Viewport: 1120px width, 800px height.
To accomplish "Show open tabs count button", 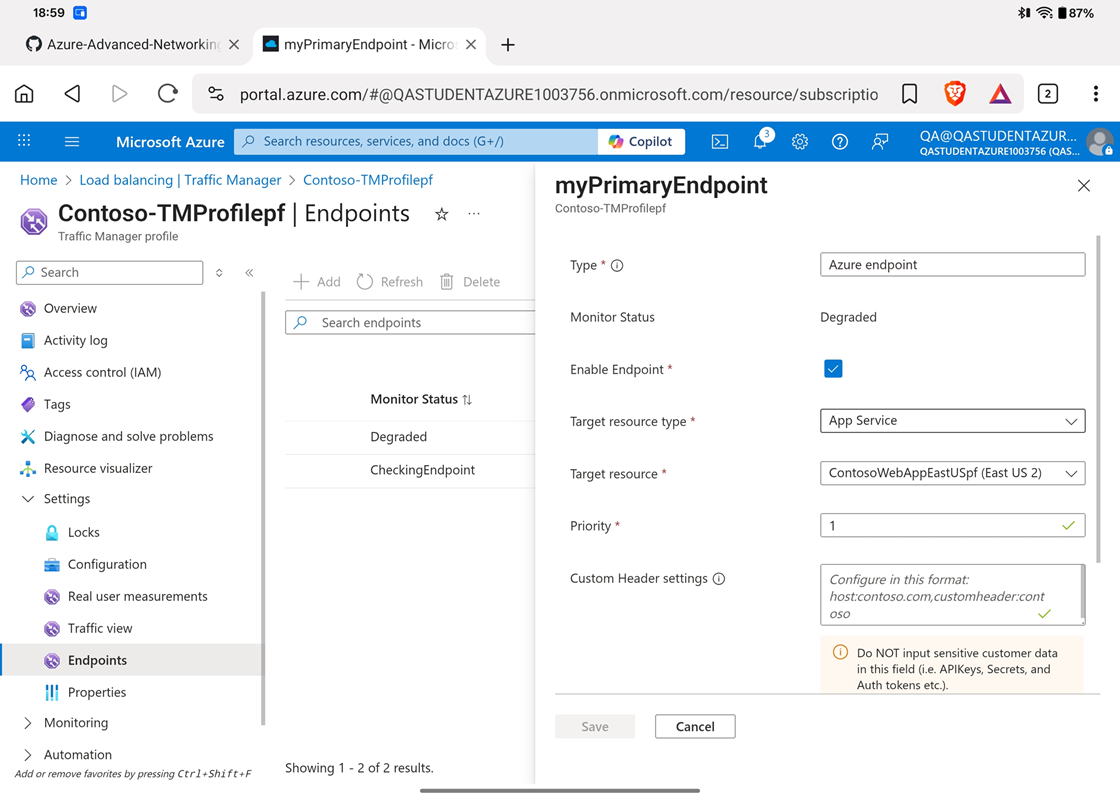I will (1047, 94).
